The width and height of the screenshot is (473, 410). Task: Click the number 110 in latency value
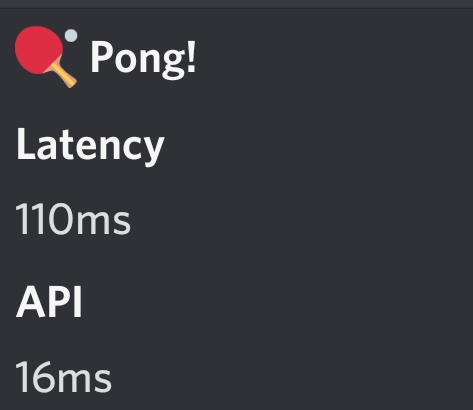click(x=44, y=218)
